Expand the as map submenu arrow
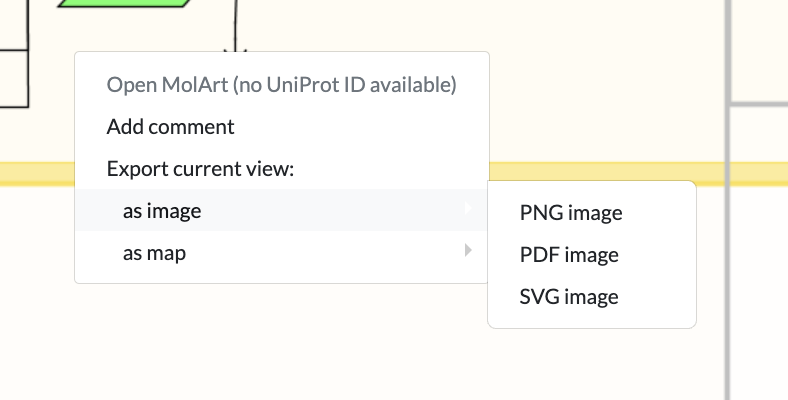Image resolution: width=788 pixels, height=400 pixels. (468, 252)
